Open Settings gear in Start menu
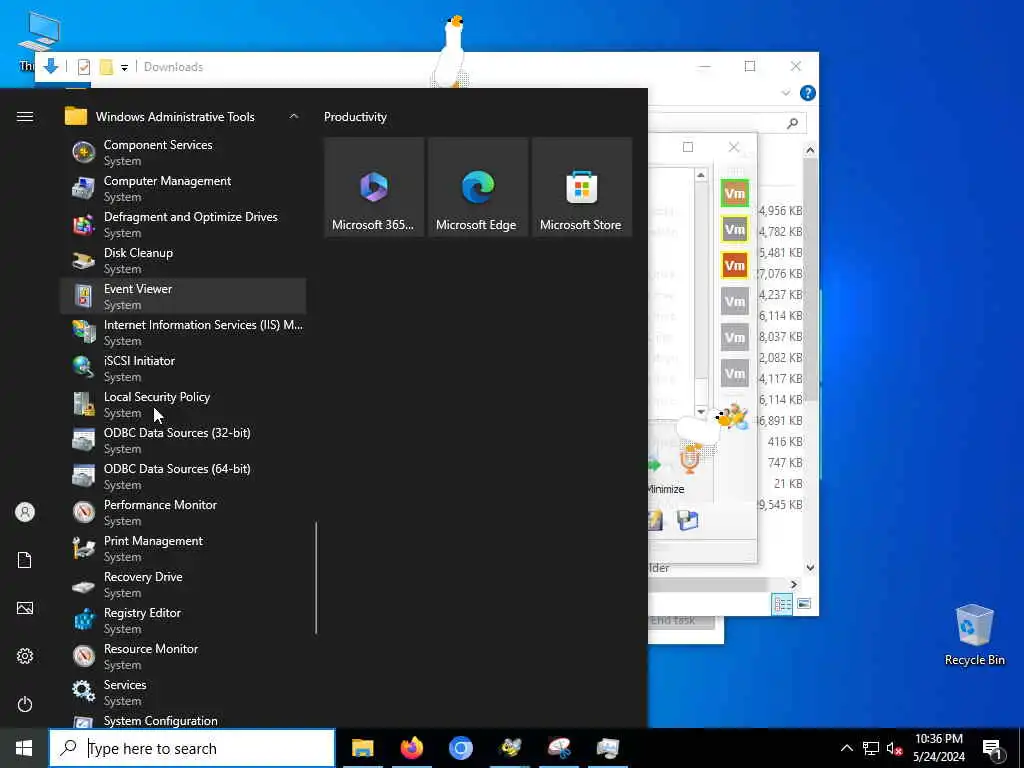The height and width of the screenshot is (768, 1024). [25, 656]
